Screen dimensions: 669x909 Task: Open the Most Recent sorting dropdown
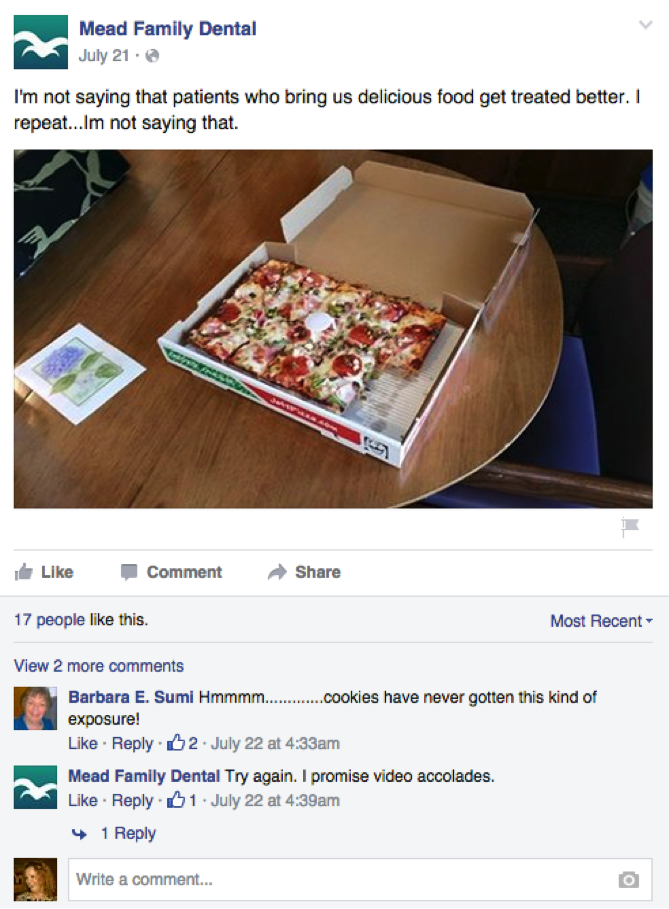coord(601,621)
